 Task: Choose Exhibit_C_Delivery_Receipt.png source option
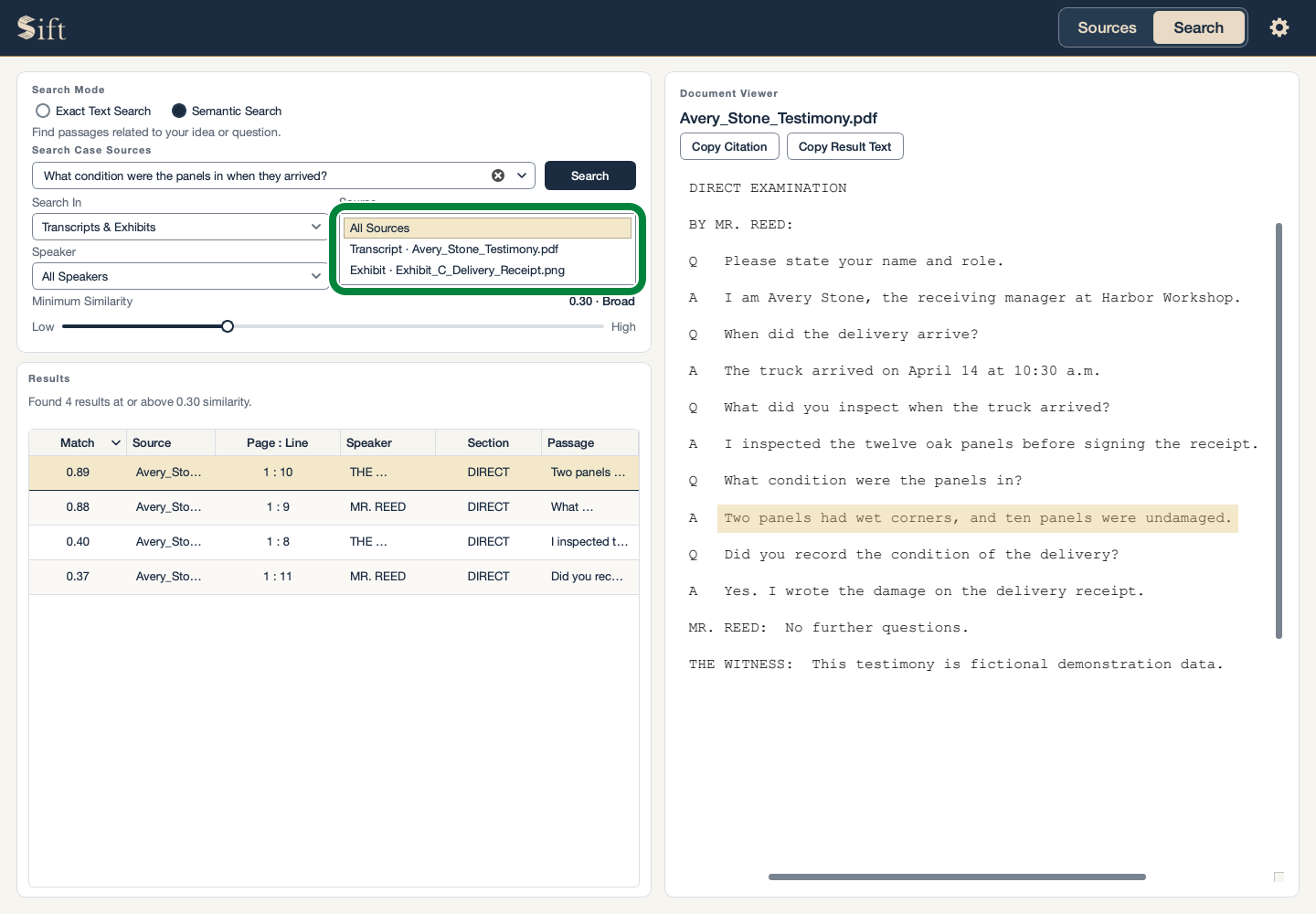[487, 270]
